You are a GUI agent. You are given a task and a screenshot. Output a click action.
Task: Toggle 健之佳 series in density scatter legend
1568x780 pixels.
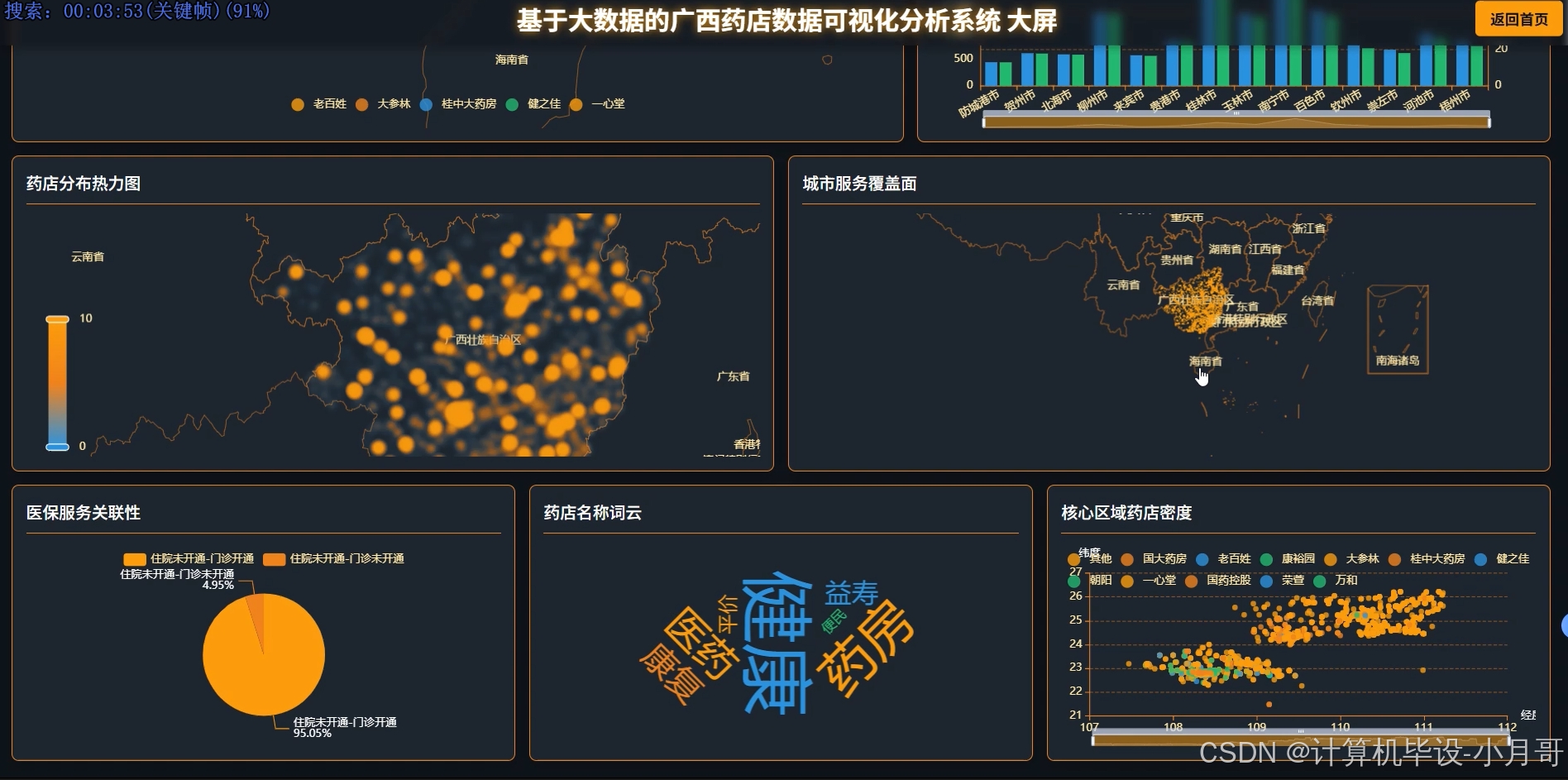pos(1502,559)
